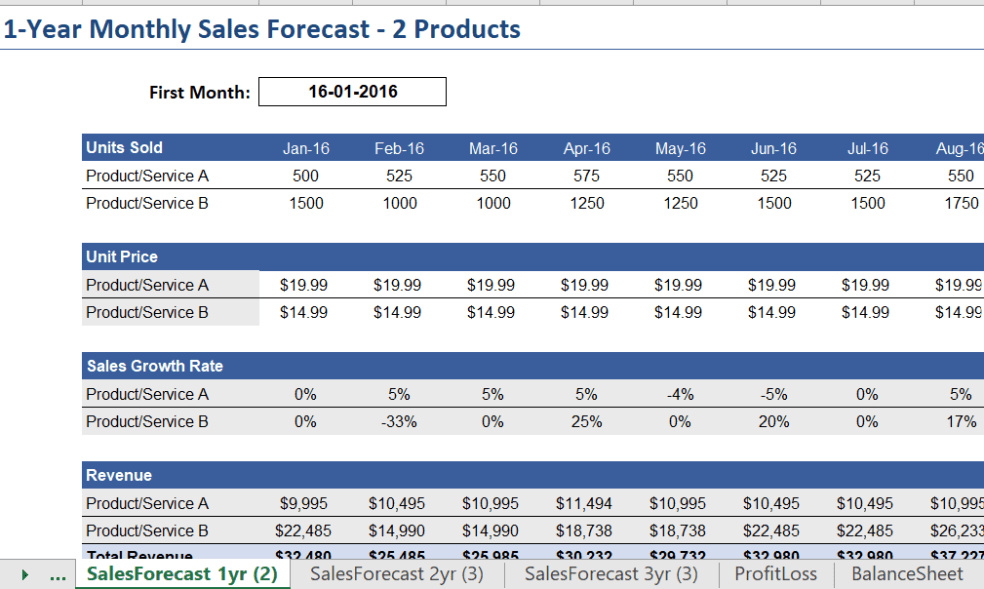Click Product/Service A units for Mar-16

pyautogui.click(x=491, y=175)
